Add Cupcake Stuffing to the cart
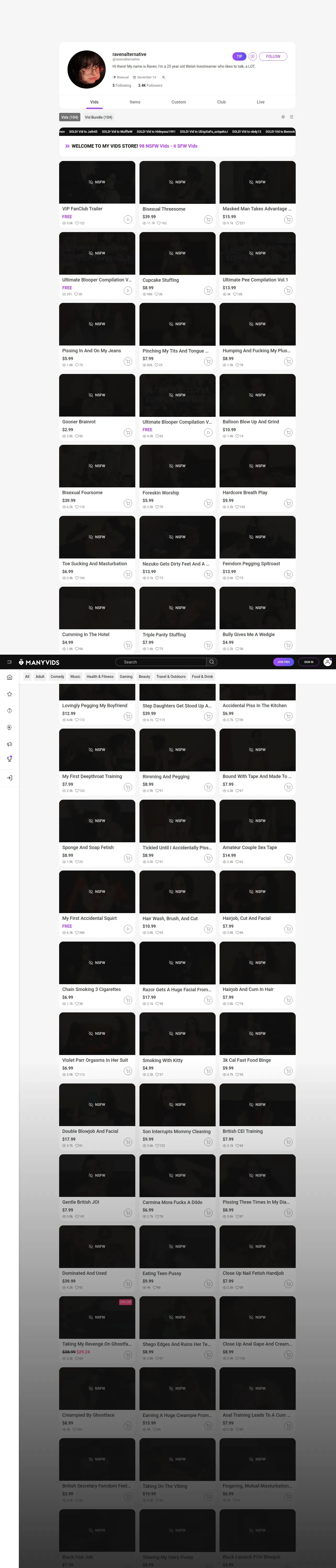Image resolution: width=336 pixels, height=1568 pixels. point(208,290)
